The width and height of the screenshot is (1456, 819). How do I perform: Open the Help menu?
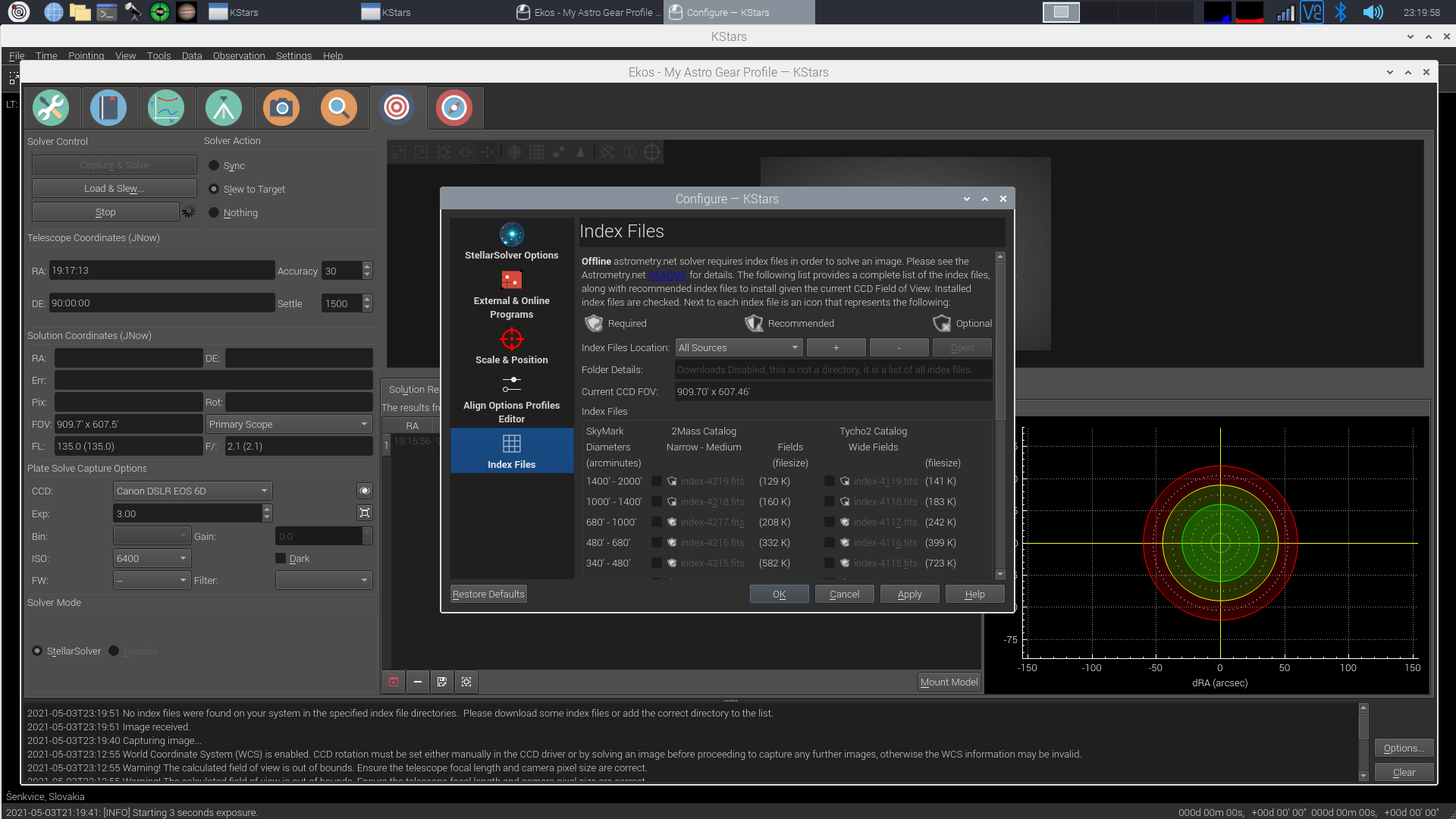tap(333, 55)
